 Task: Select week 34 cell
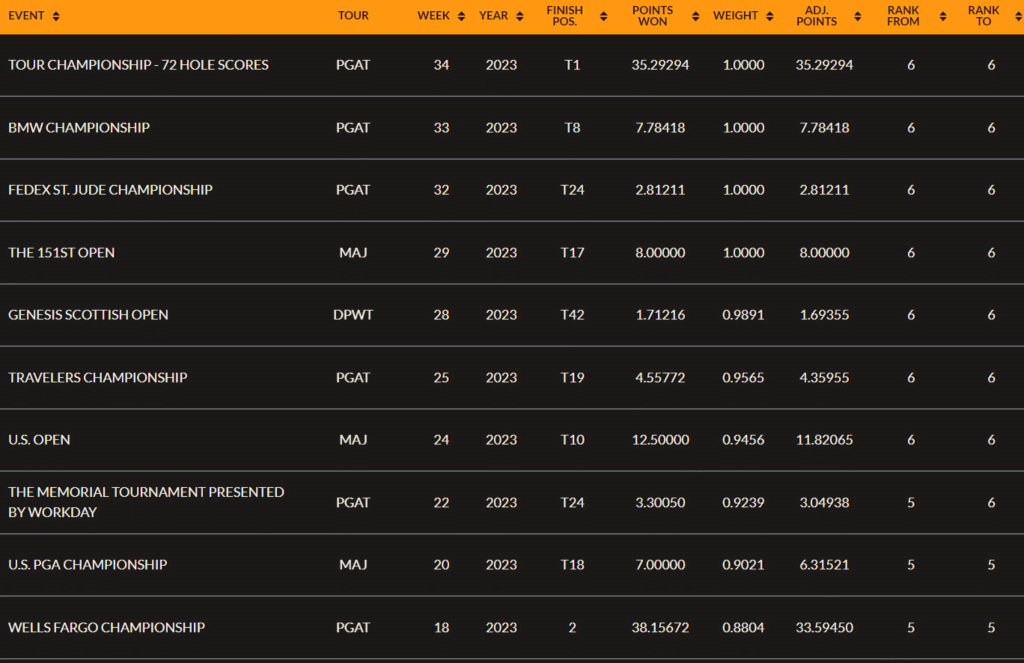[x=441, y=65]
